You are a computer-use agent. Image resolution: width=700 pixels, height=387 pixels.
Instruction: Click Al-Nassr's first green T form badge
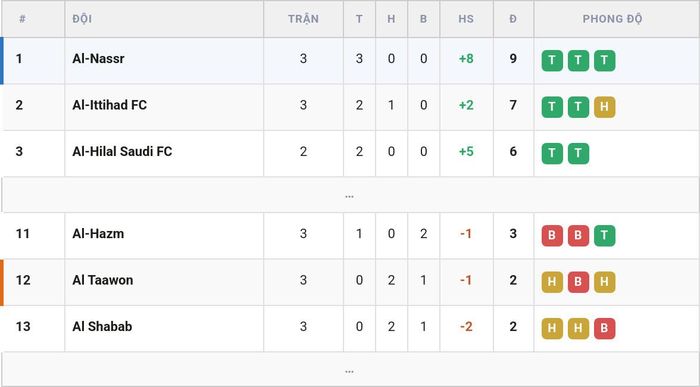coord(552,61)
